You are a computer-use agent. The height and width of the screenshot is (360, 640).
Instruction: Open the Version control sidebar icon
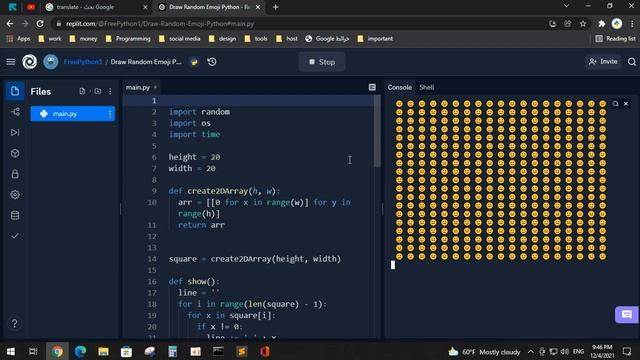coord(15,112)
